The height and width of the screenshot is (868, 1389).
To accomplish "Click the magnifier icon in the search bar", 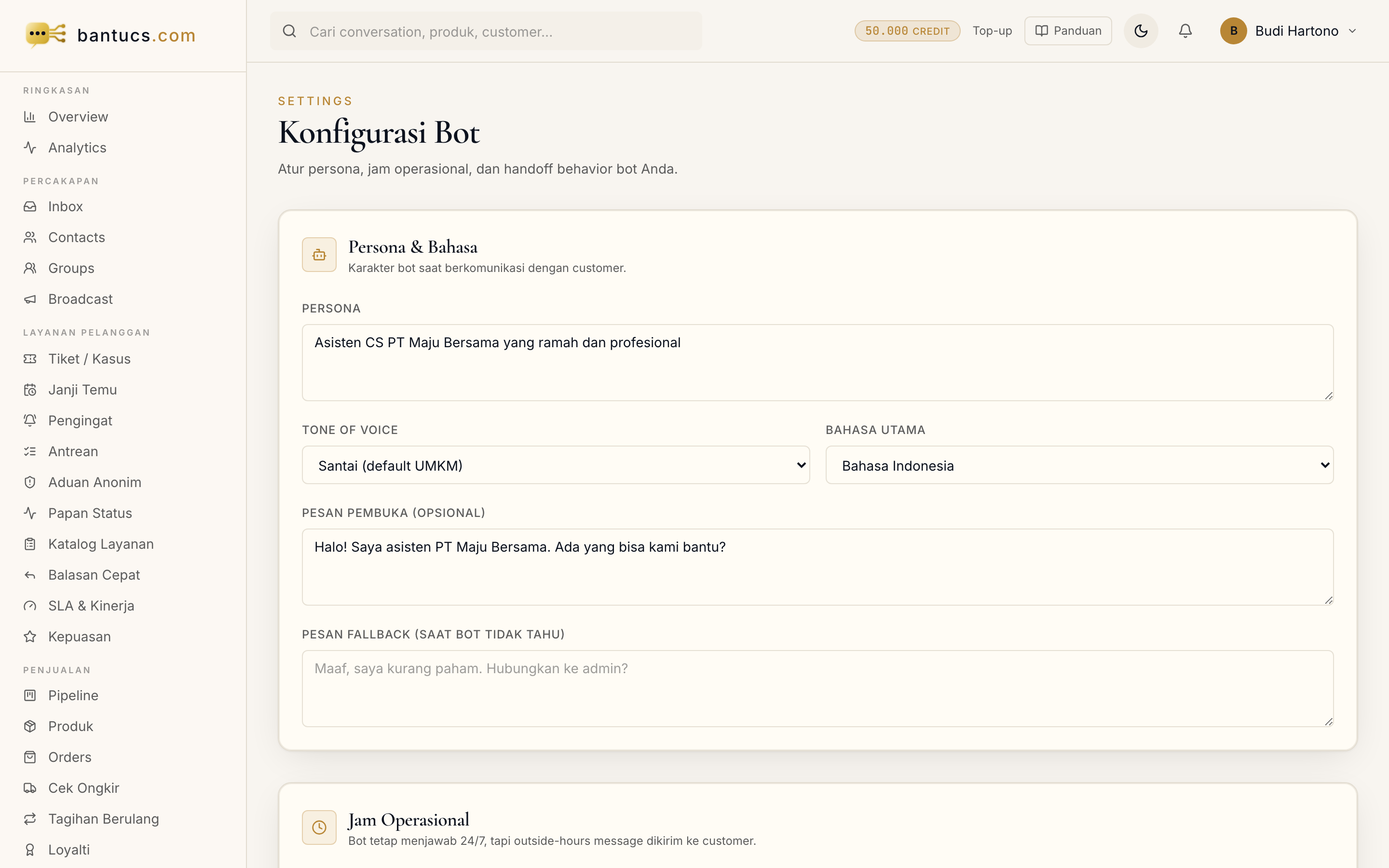I will pyautogui.click(x=289, y=31).
